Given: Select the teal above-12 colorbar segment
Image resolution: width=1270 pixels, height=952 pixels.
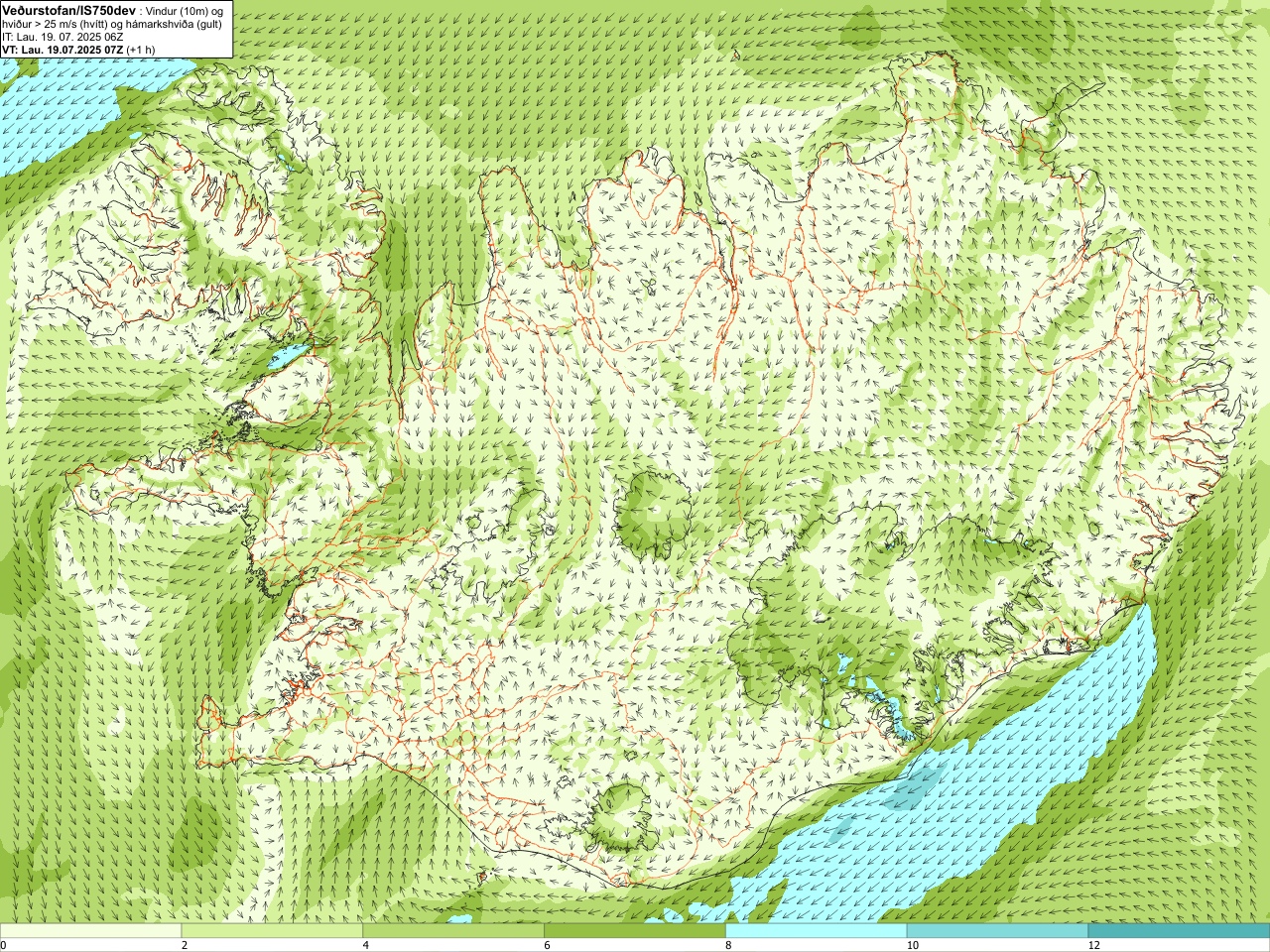Looking at the screenshot, I should (1179, 931).
